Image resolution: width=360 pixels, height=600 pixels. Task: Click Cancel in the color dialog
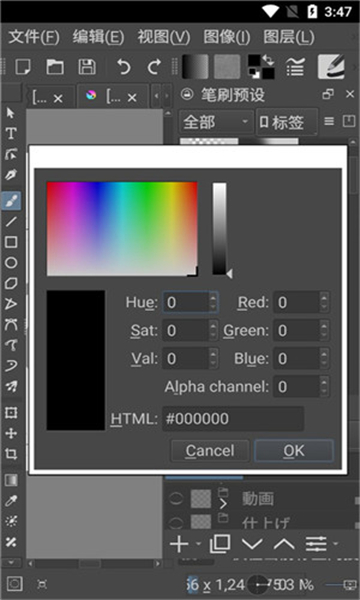tap(210, 450)
